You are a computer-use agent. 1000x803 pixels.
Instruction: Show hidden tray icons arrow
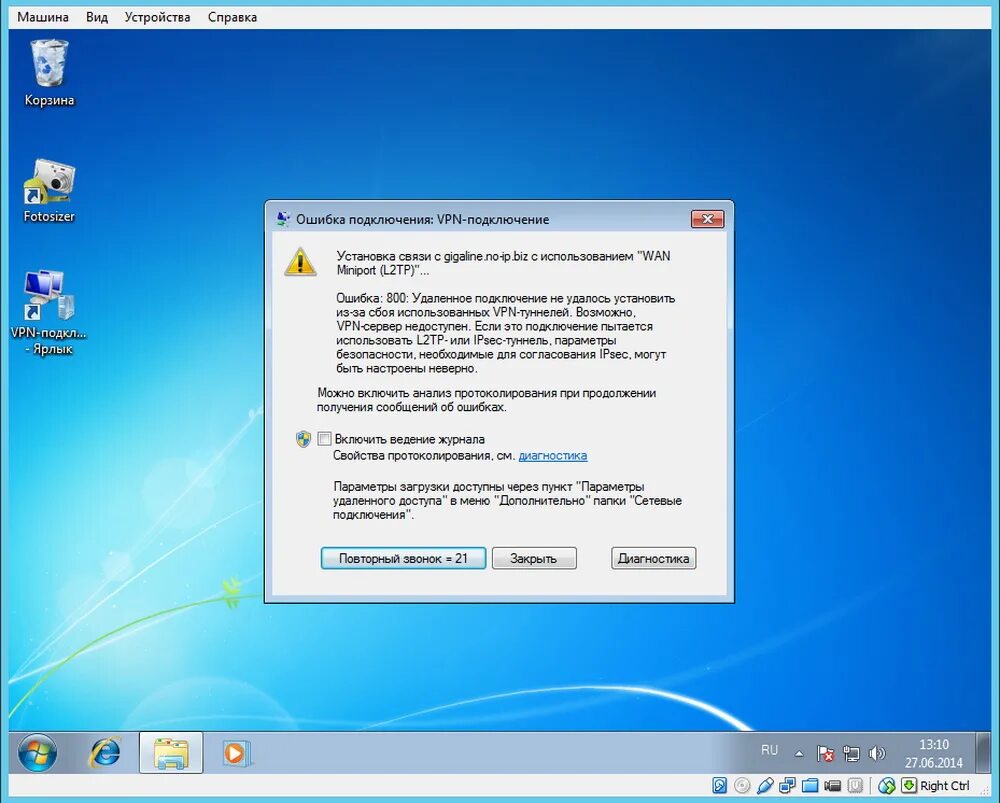tap(799, 754)
